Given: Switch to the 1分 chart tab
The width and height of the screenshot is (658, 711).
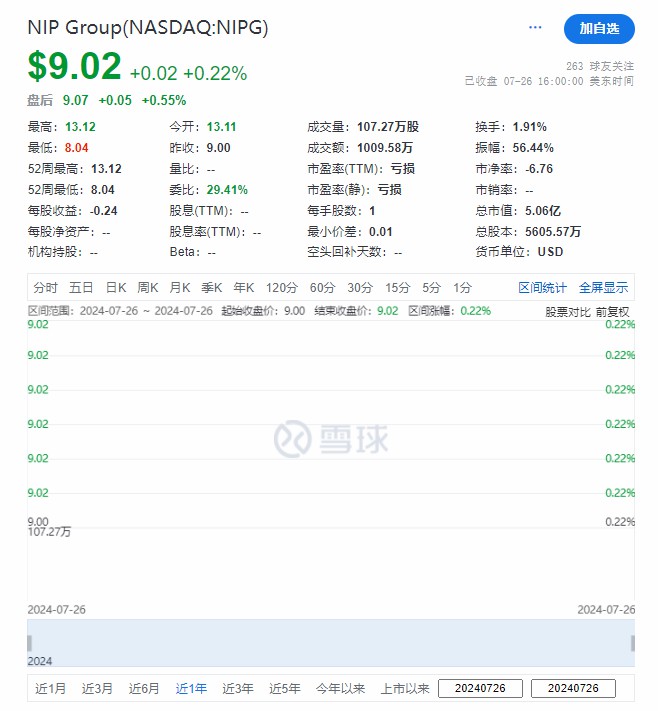Looking at the screenshot, I should [x=463, y=287].
